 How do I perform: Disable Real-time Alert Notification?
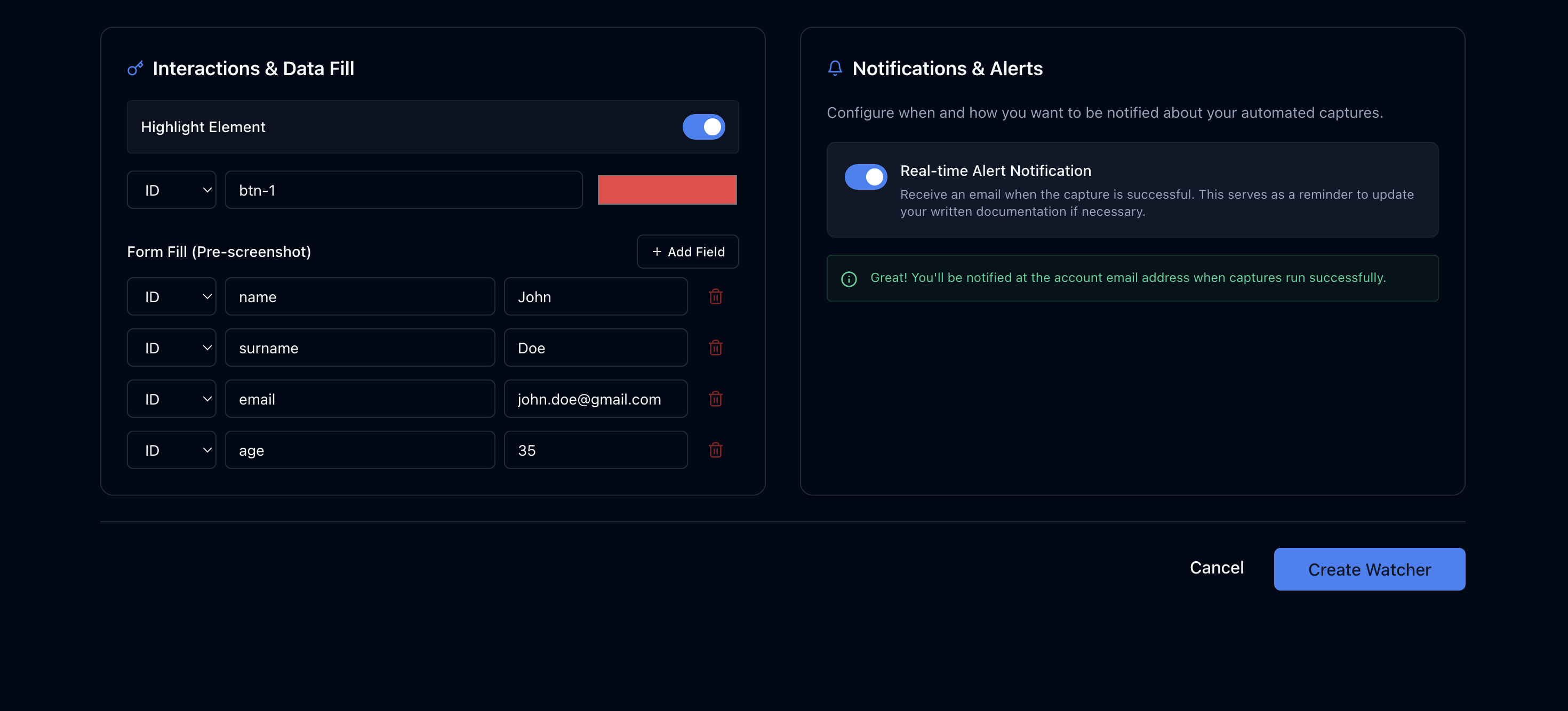[866, 177]
